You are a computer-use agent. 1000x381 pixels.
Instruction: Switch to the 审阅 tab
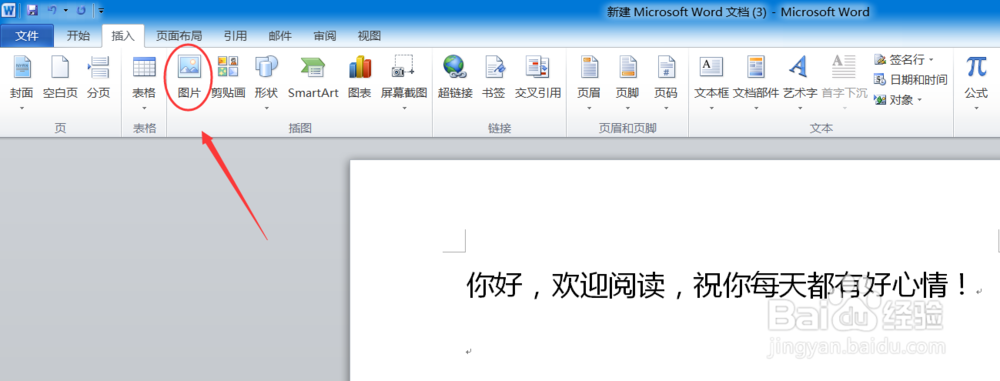(325, 36)
